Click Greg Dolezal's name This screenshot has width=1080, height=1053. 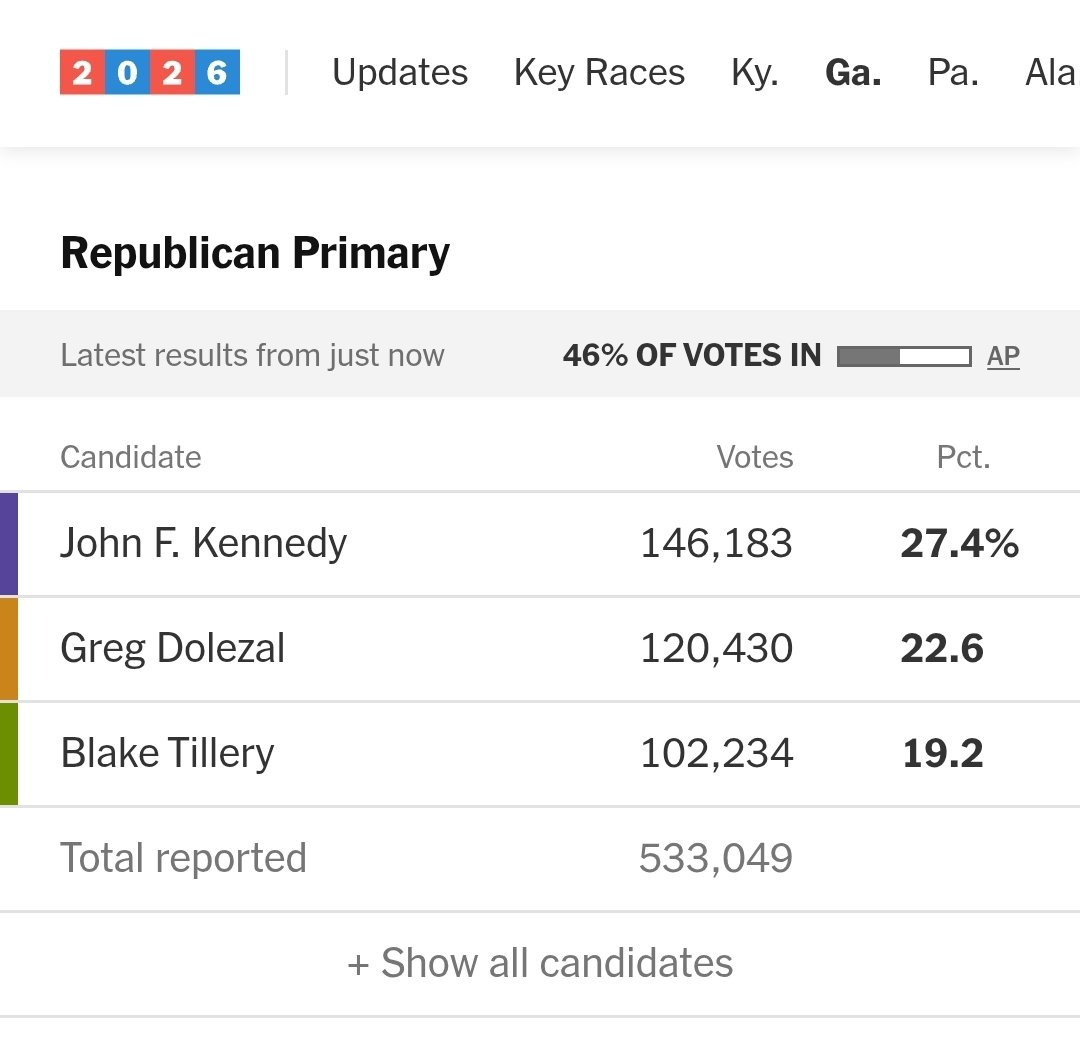[x=172, y=649]
